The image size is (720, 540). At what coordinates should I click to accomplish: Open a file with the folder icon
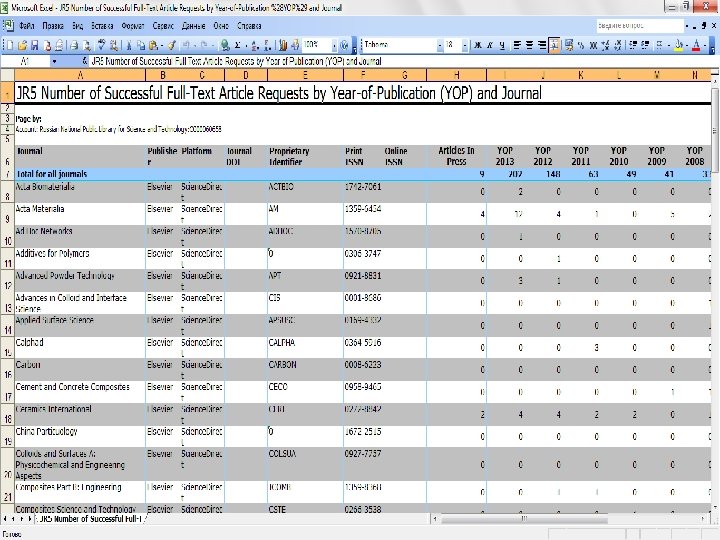click(x=22, y=45)
